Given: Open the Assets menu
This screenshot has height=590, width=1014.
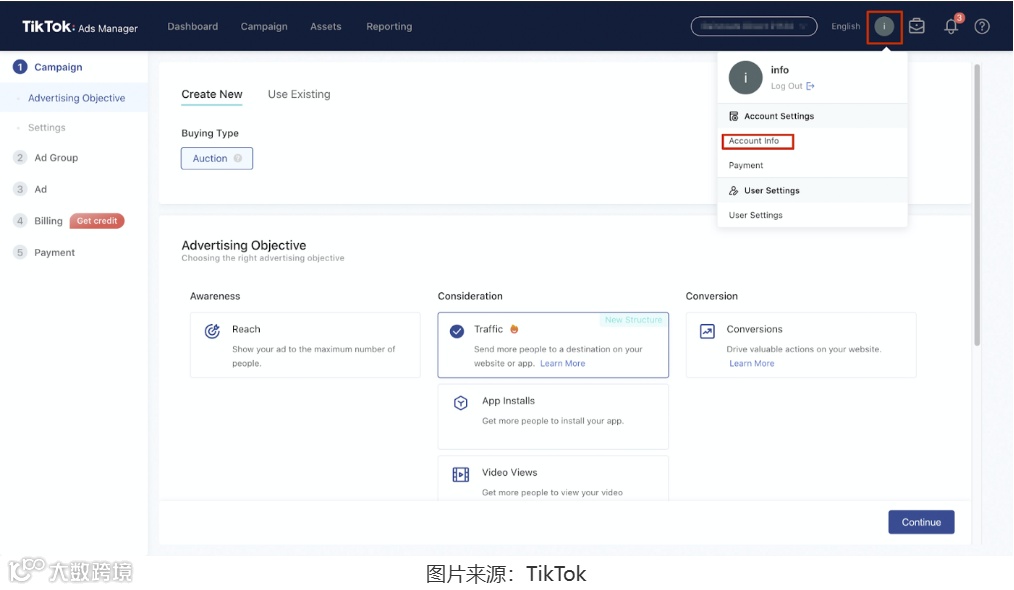Looking at the screenshot, I should 325,27.
